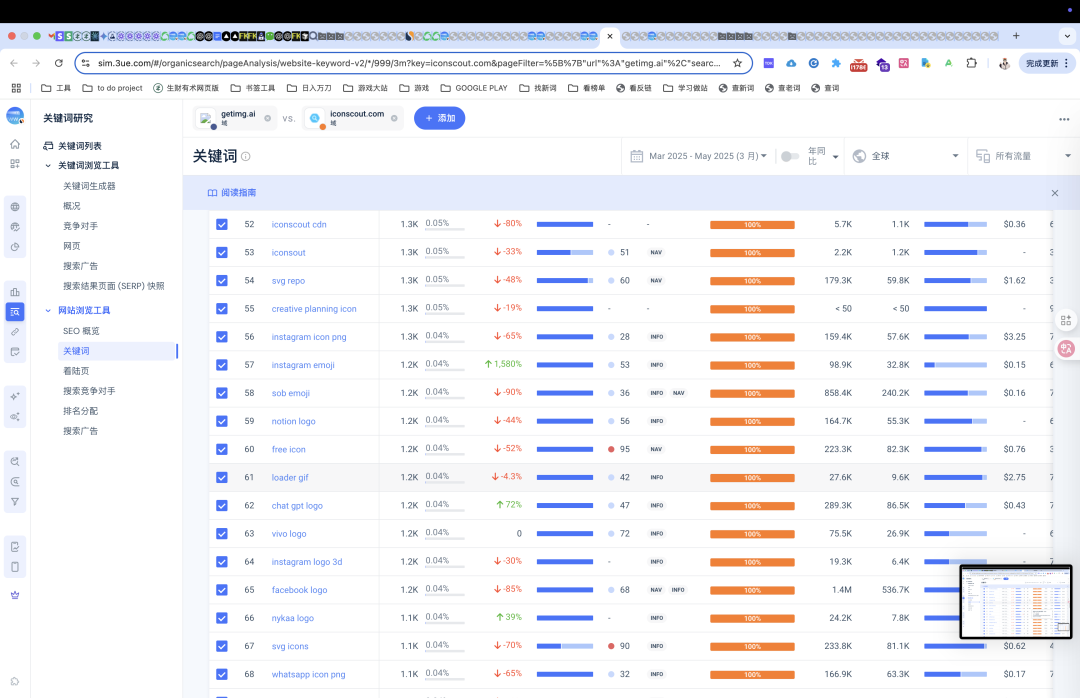Go back with browser back arrow
Viewport: 1080px width, 698px height.
point(14,63)
